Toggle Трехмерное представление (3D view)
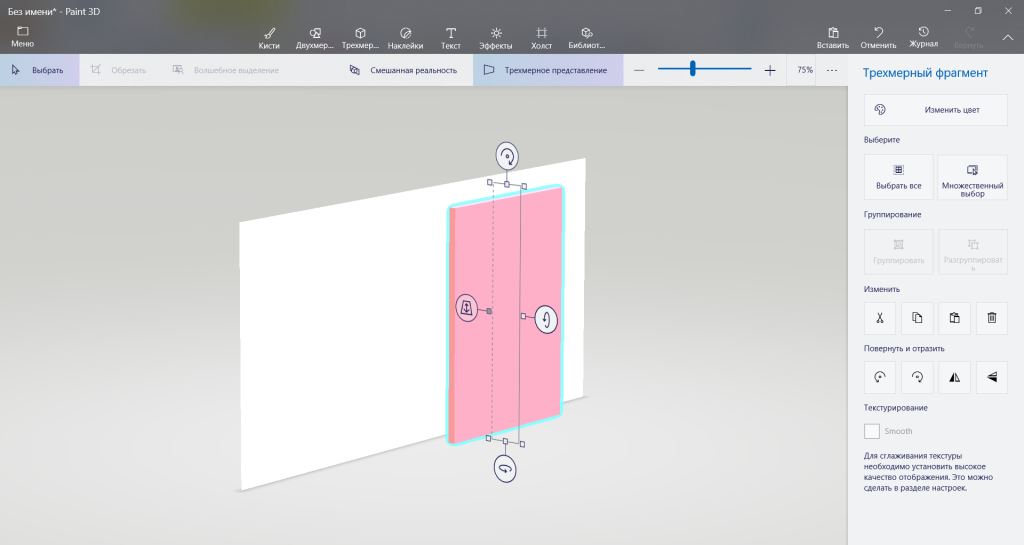 click(x=547, y=70)
